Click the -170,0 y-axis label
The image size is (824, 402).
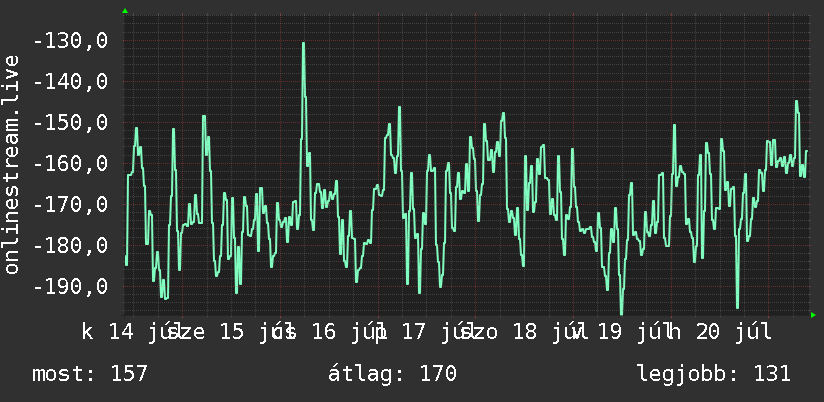[70, 204]
